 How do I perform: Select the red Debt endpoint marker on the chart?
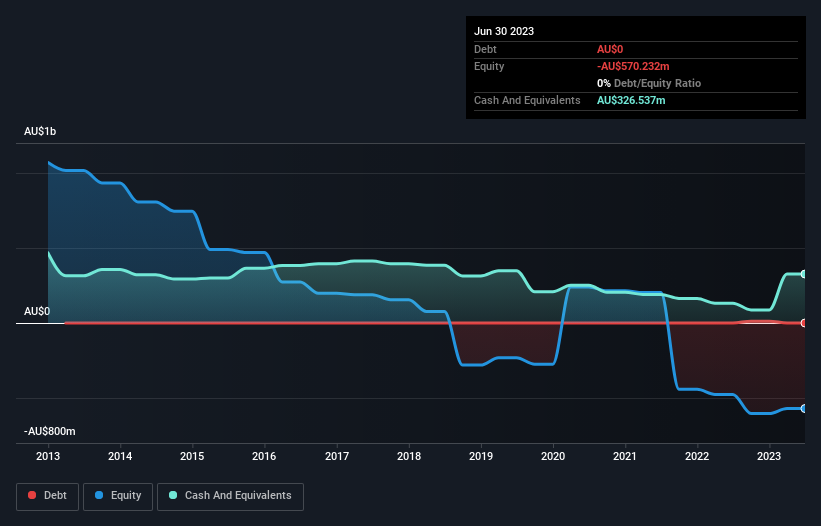pos(804,323)
